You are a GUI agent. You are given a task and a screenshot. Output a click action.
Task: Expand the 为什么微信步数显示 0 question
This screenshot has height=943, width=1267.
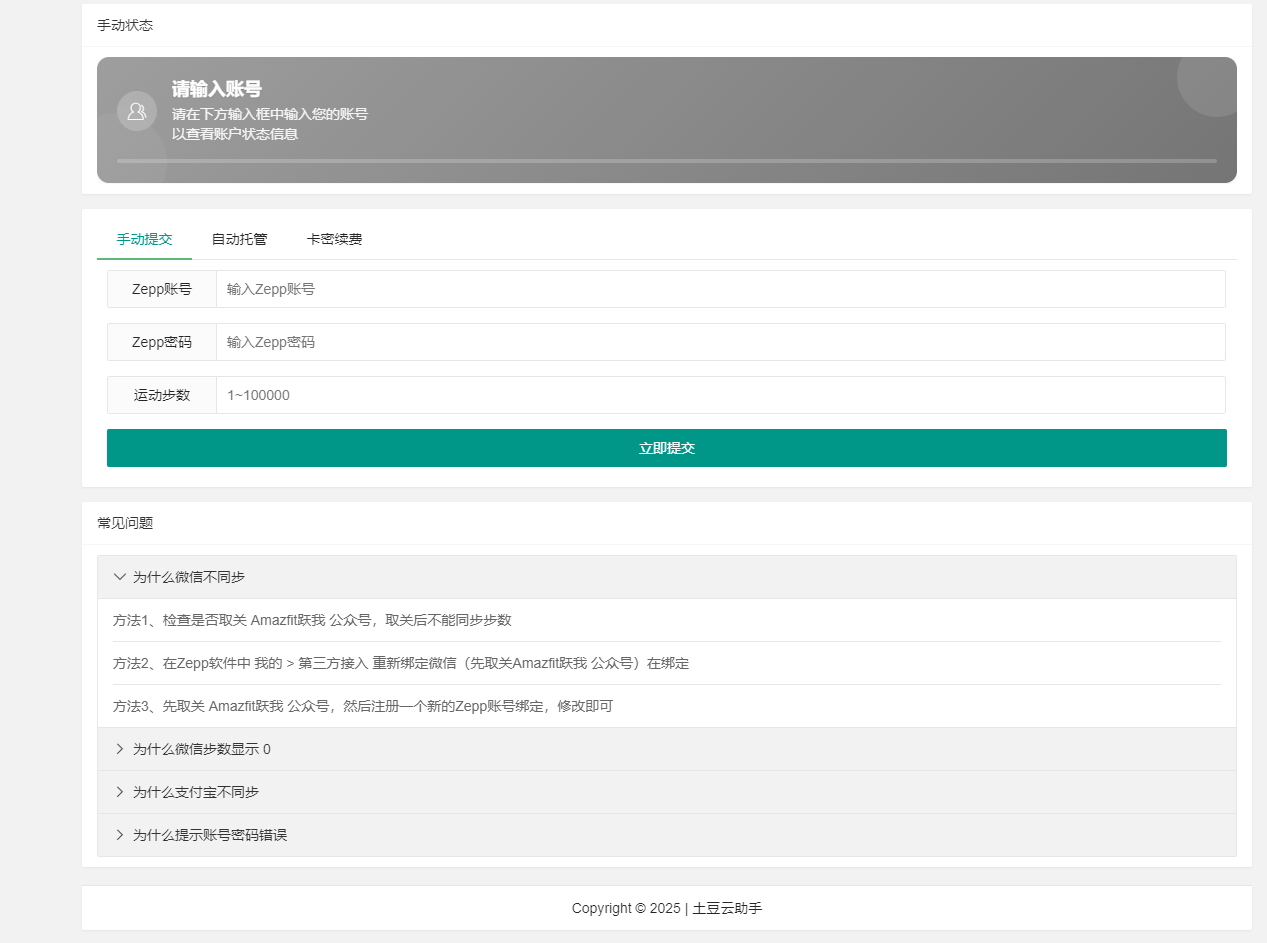(201, 749)
